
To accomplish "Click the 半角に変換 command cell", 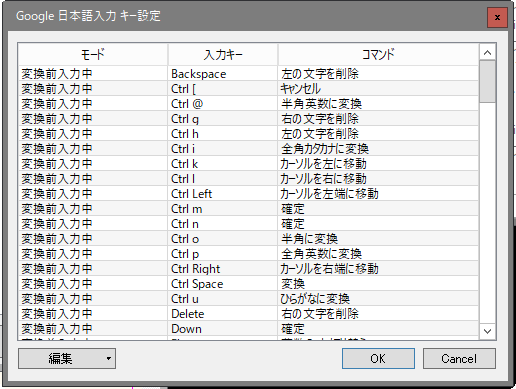I will pyautogui.click(x=378, y=239).
